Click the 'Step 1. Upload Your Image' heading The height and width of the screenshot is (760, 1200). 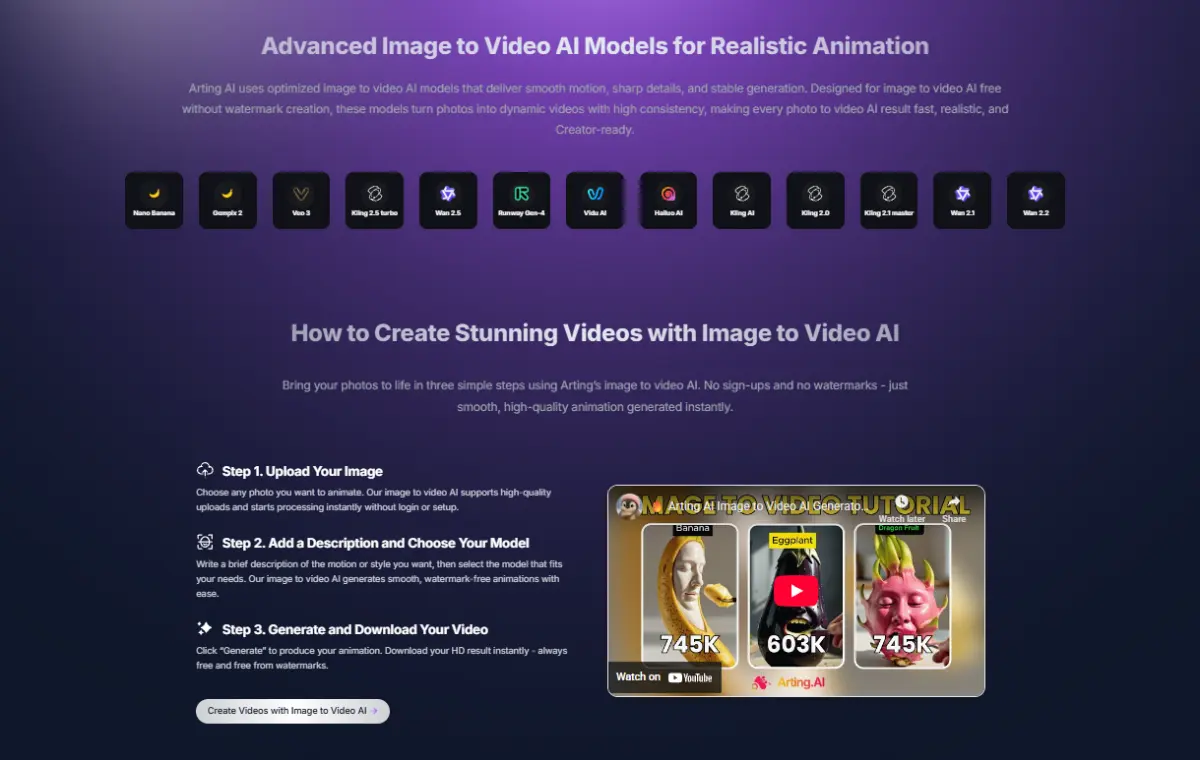coord(302,471)
